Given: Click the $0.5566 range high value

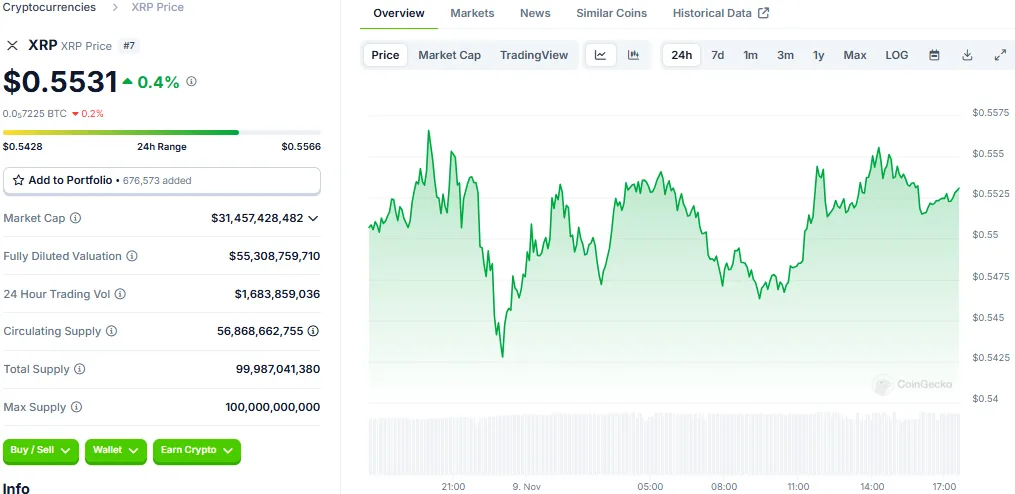Looking at the screenshot, I should pos(301,147).
